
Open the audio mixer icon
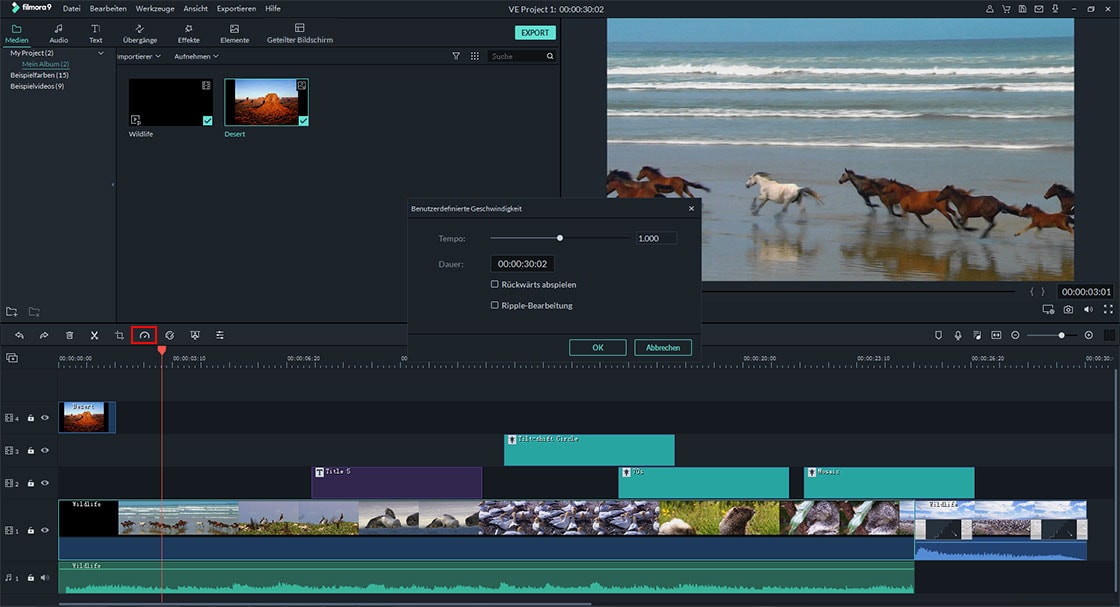(977, 335)
